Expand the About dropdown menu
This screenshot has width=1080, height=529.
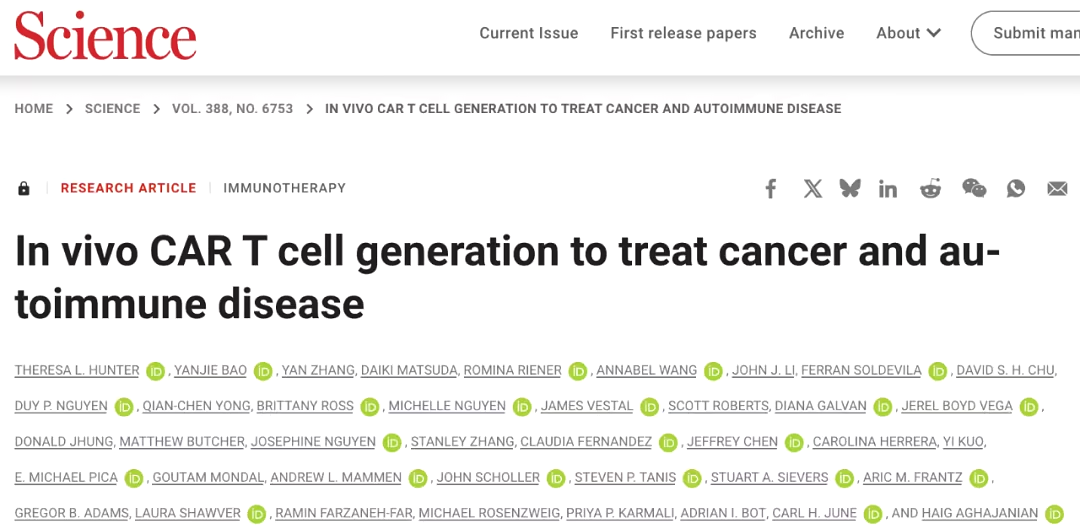point(908,33)
